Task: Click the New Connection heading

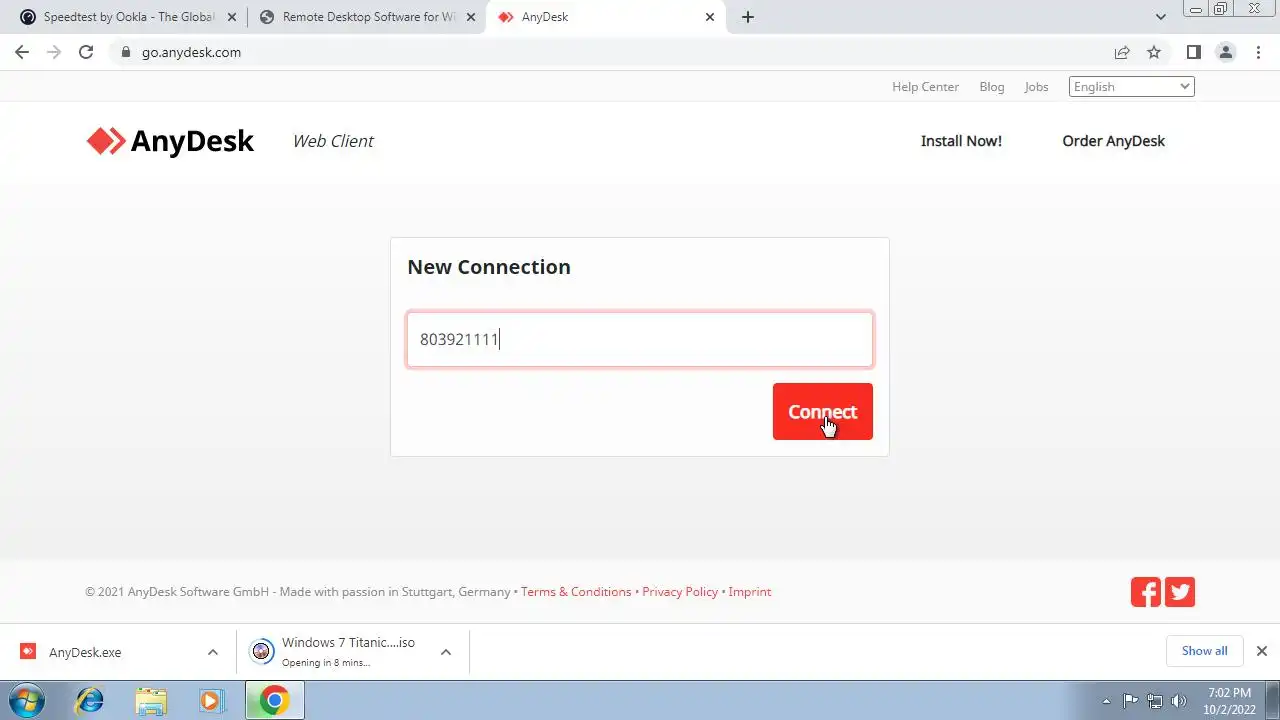Action: pos(489,267)
